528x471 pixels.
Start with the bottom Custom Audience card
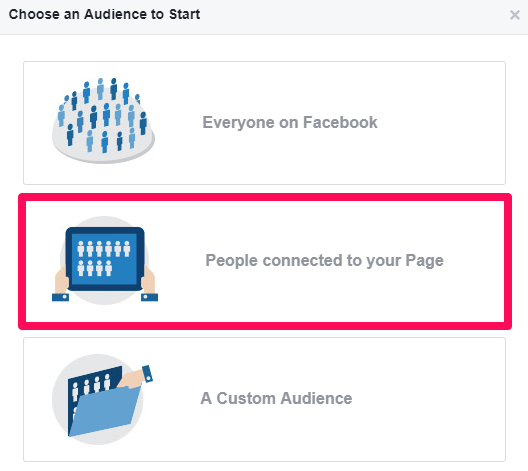pyautogui.click(x=264, y=399)
